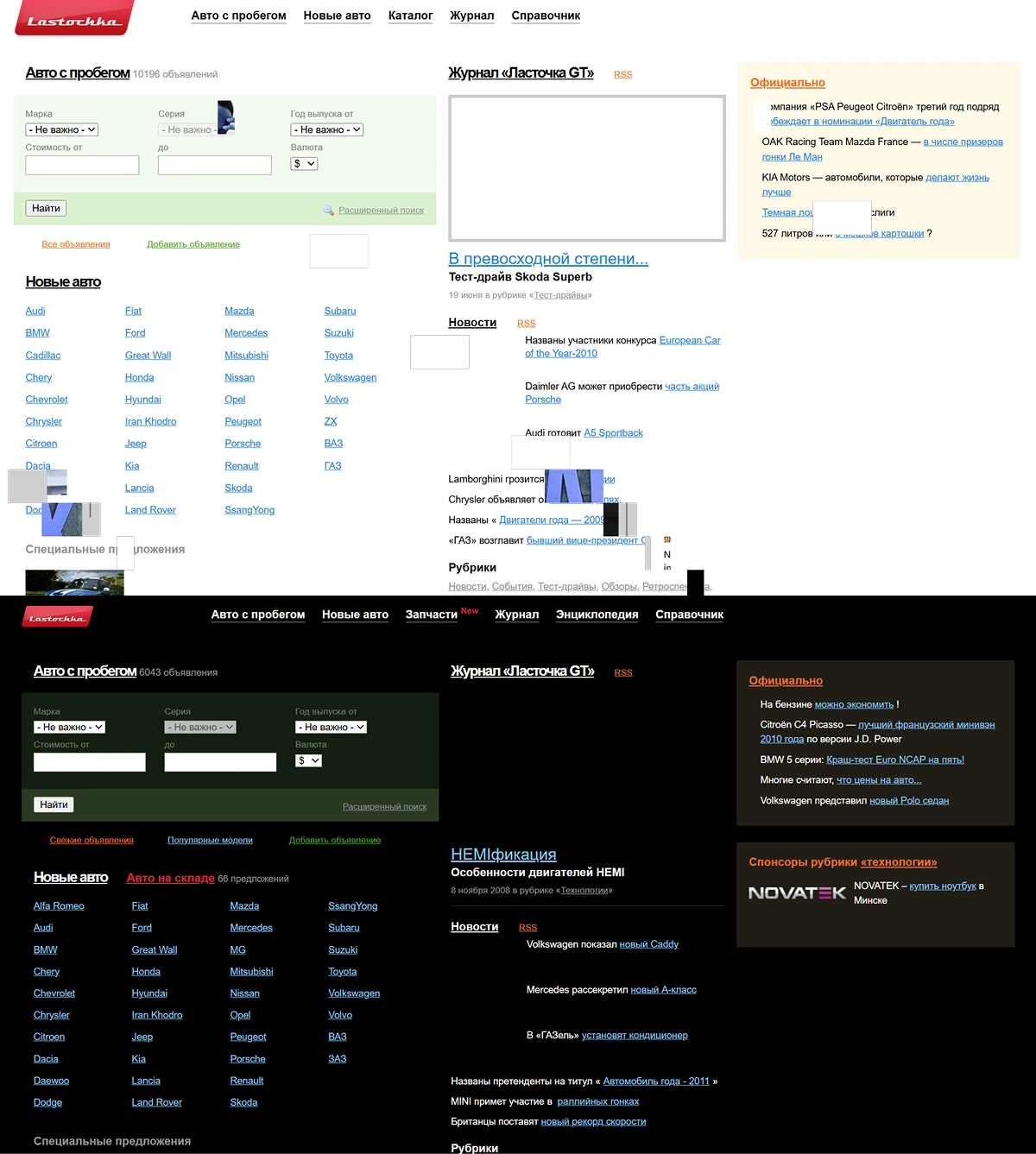Open the Валюта $ dropdown on the dark page
The width and height of the screenshot is (1036, 1154).
click(x=308, y=760)
